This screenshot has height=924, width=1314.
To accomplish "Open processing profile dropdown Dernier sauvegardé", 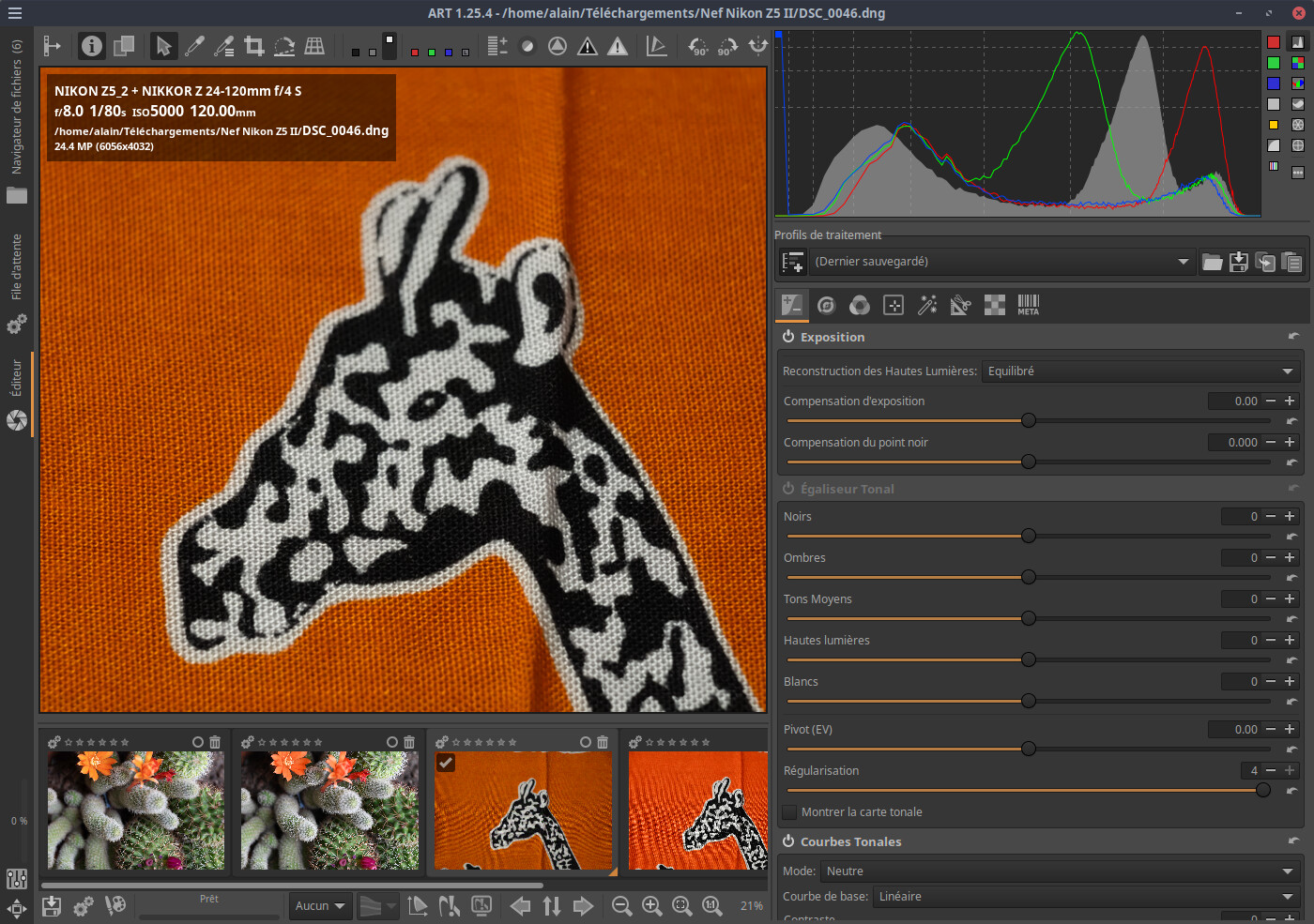I will pos(1001,262).
